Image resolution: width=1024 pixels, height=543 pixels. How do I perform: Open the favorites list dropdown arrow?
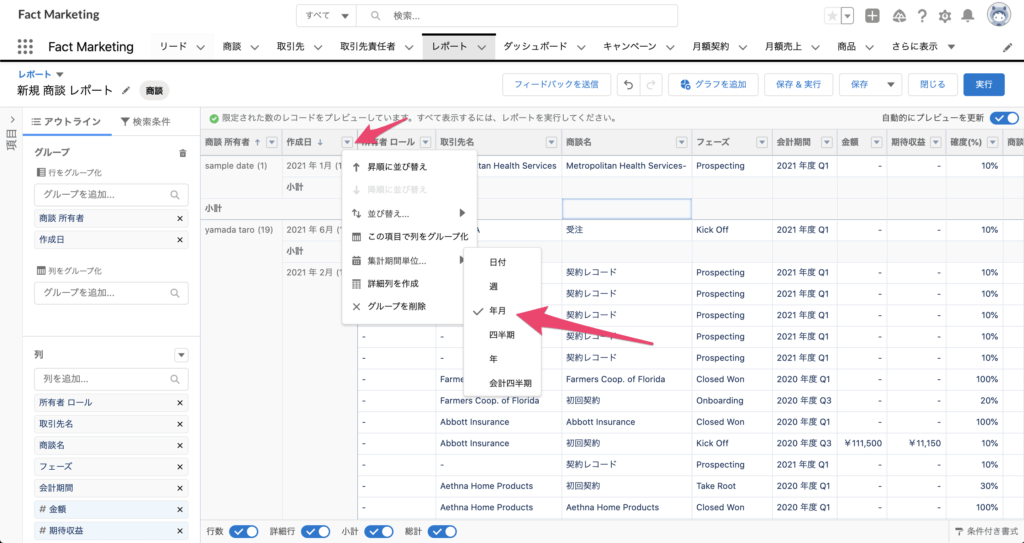(x=848, y=16)
